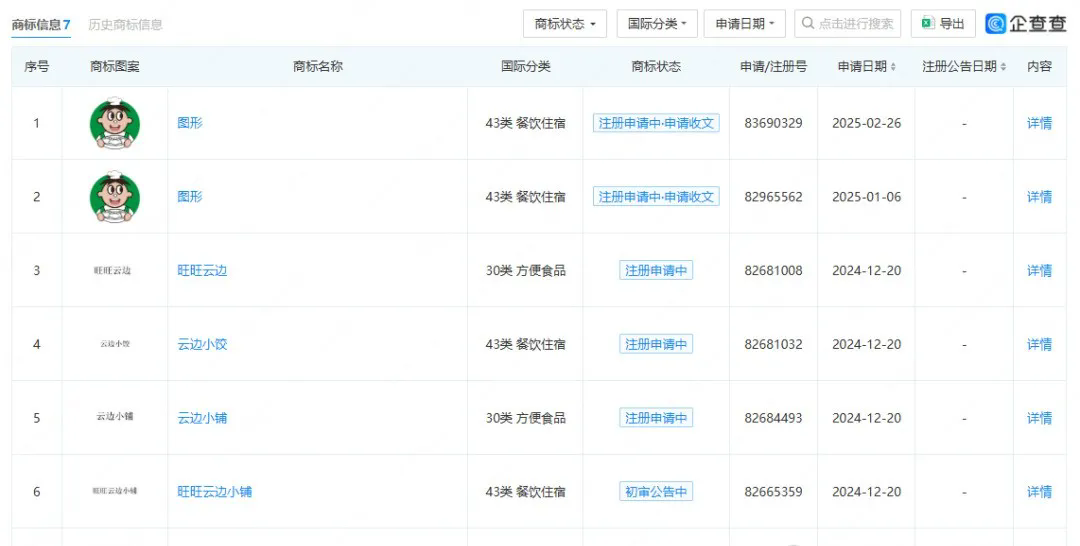Expand the 商标状态 filter dropdown
Image resolution: width=1080 pixels, height=546 pixels.
point(564,23)
